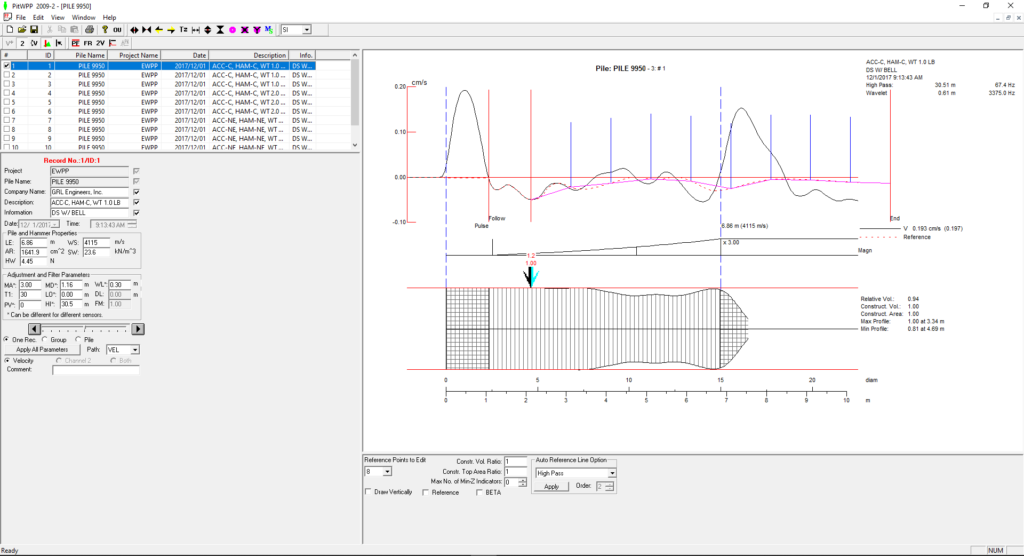
Task: Open the Path VEL dropdown
Action: coord(134,349)
